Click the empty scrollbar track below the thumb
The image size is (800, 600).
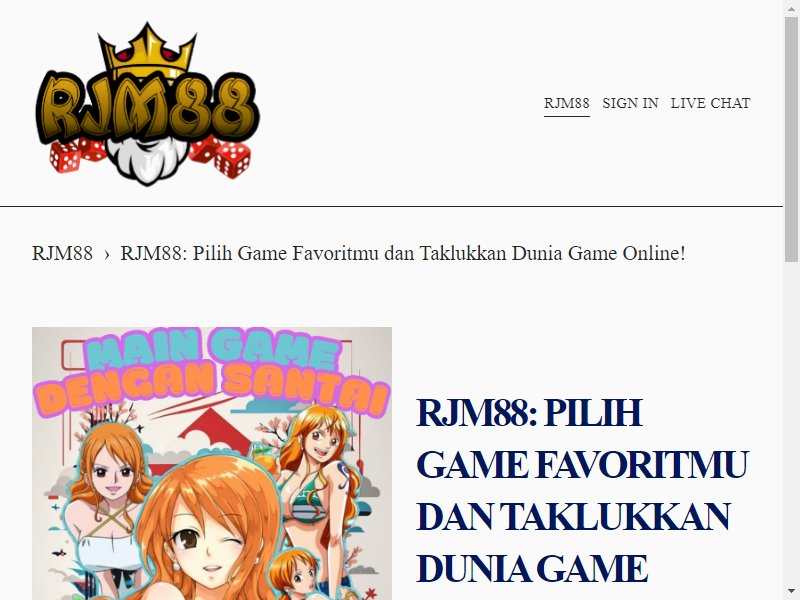[x=791, y=423]
